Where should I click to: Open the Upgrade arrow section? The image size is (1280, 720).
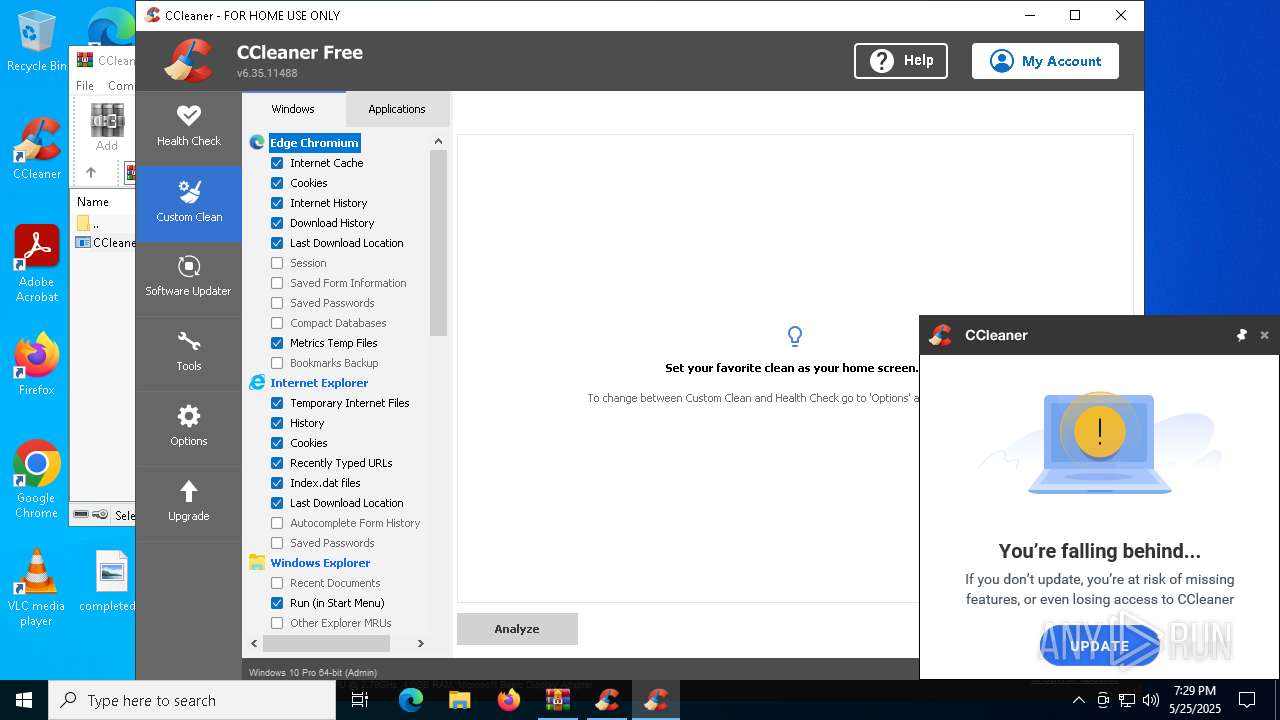click(188, 503)
